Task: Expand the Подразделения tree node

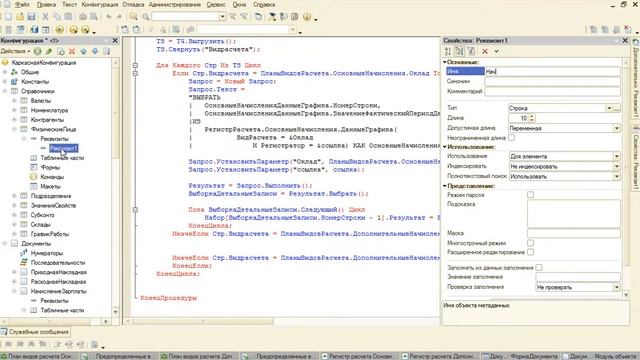Action: [14, 196]
